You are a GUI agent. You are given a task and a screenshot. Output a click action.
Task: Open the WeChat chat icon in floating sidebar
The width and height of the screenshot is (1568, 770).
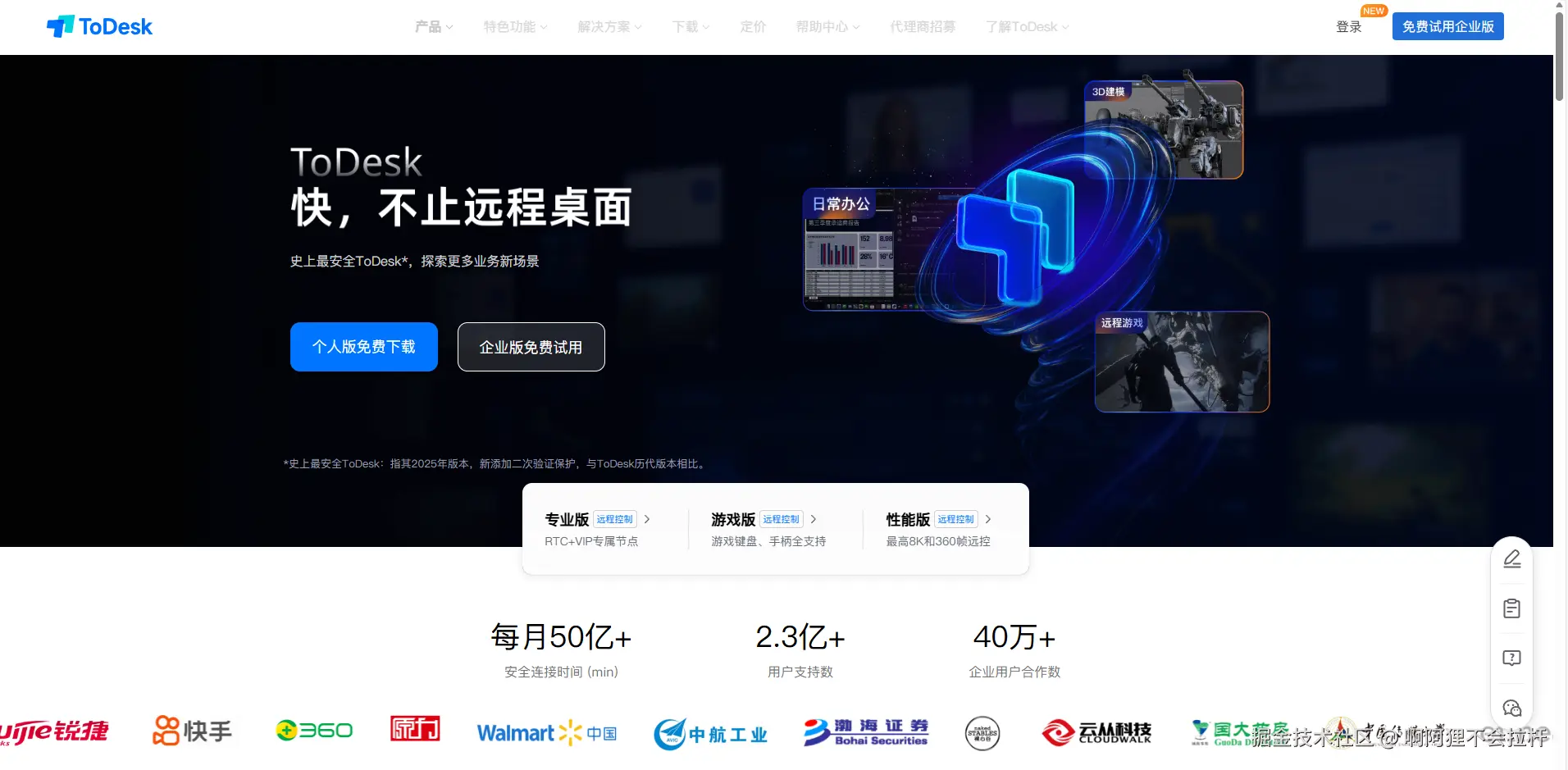tap(1511, 708)
